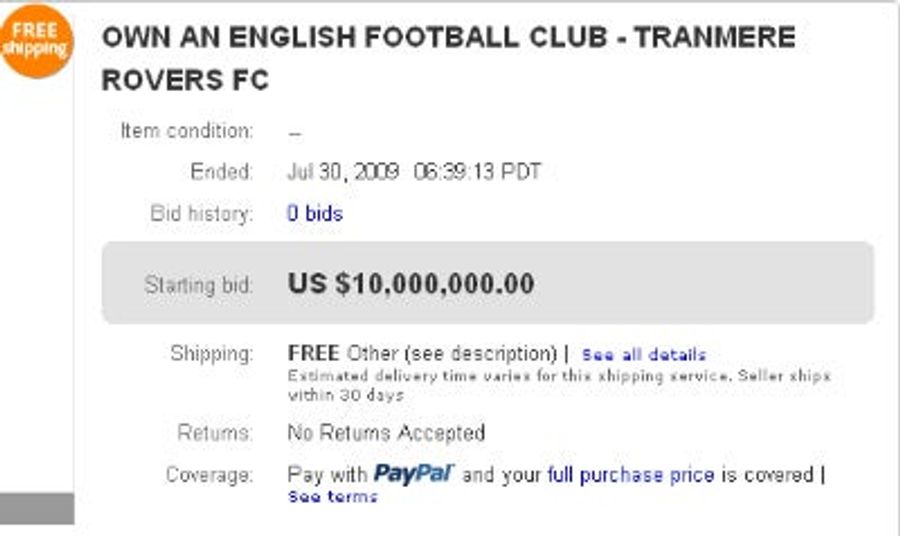Click the US $10,000,000.00 starting bid amount
The height and width of the screenshot is (536, 900).
(x=411, y=283)
